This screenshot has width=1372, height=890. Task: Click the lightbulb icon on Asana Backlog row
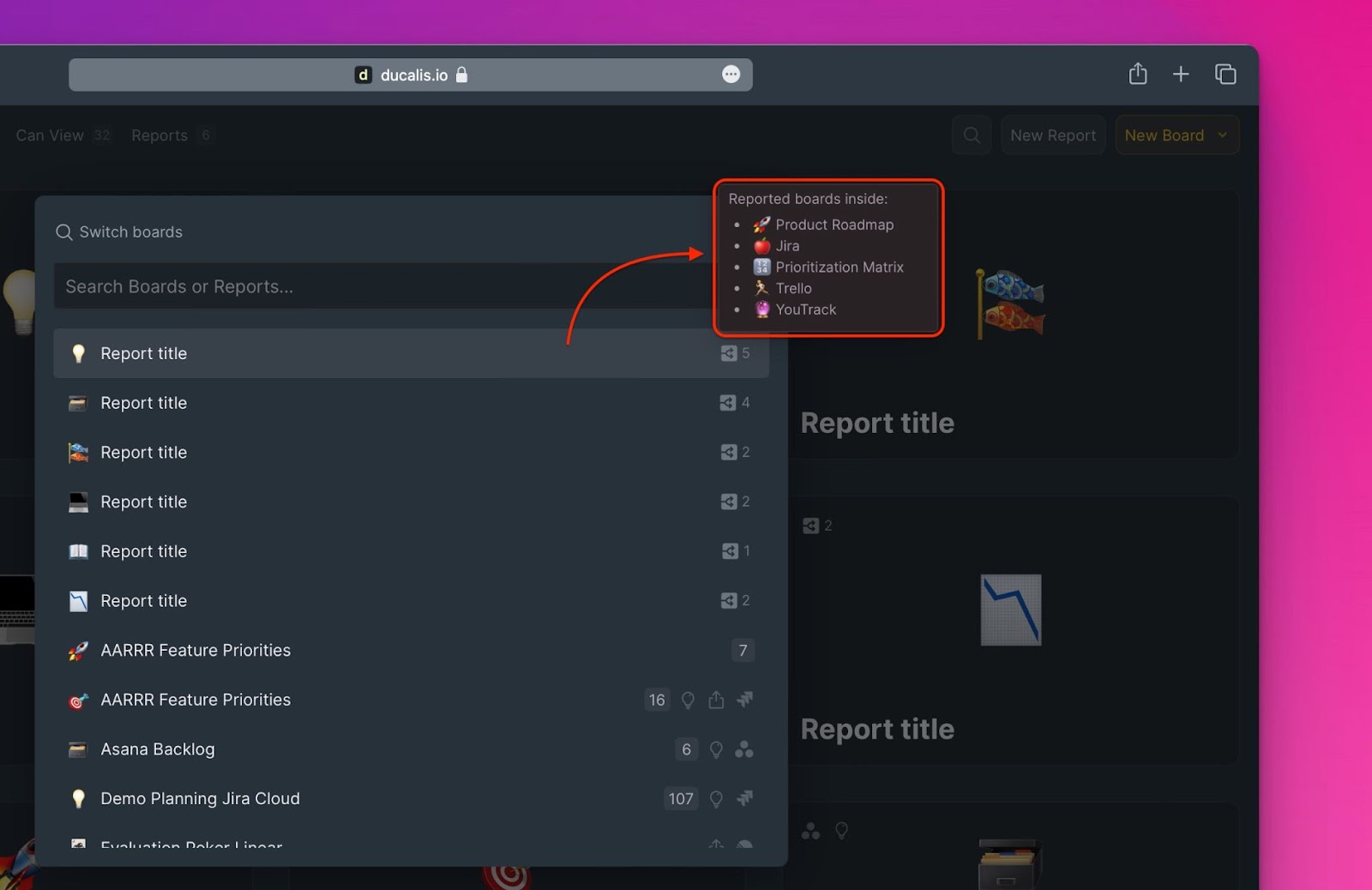coord(716,750)
